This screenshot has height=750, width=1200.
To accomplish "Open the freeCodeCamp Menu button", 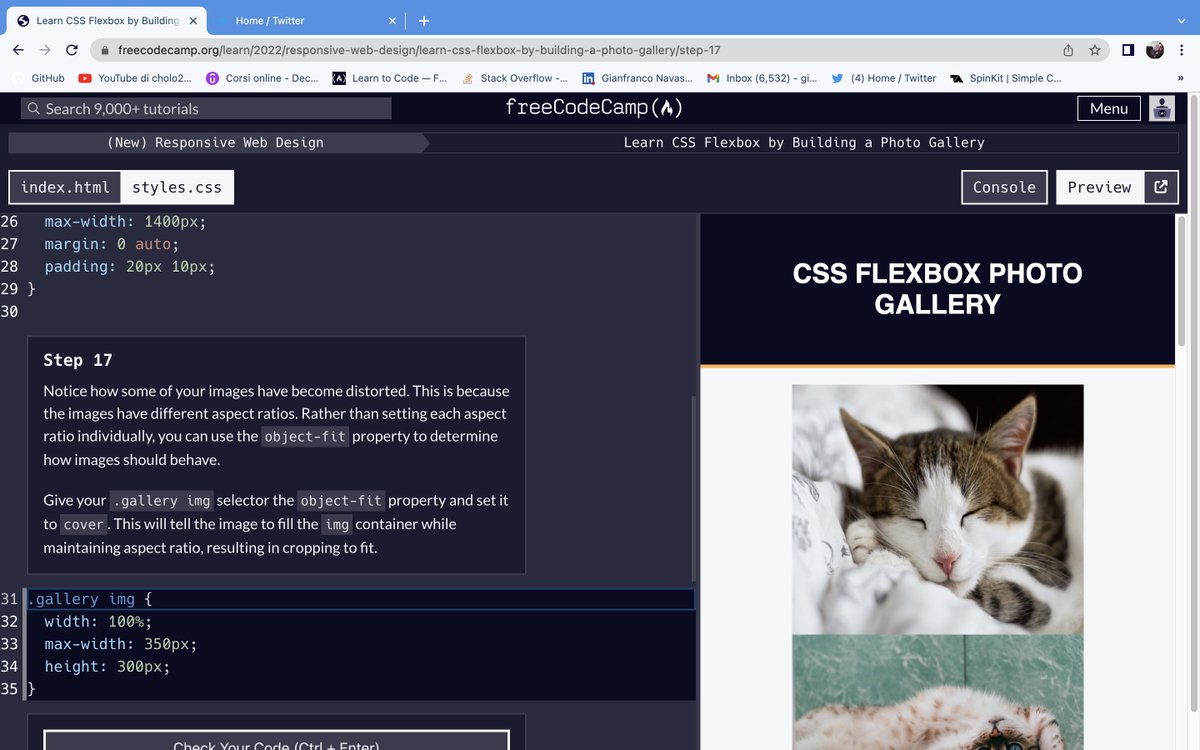I will coord(1108,108).
